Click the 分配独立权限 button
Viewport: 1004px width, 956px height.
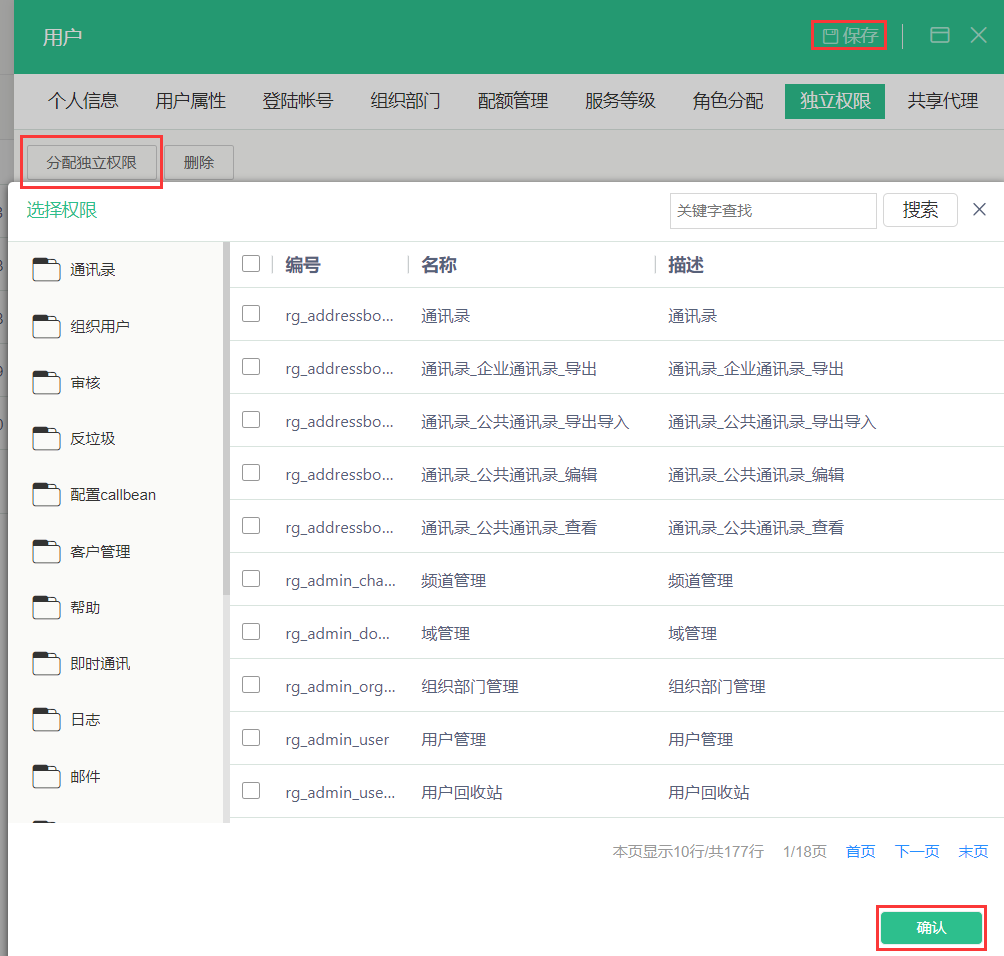point(92,163)
